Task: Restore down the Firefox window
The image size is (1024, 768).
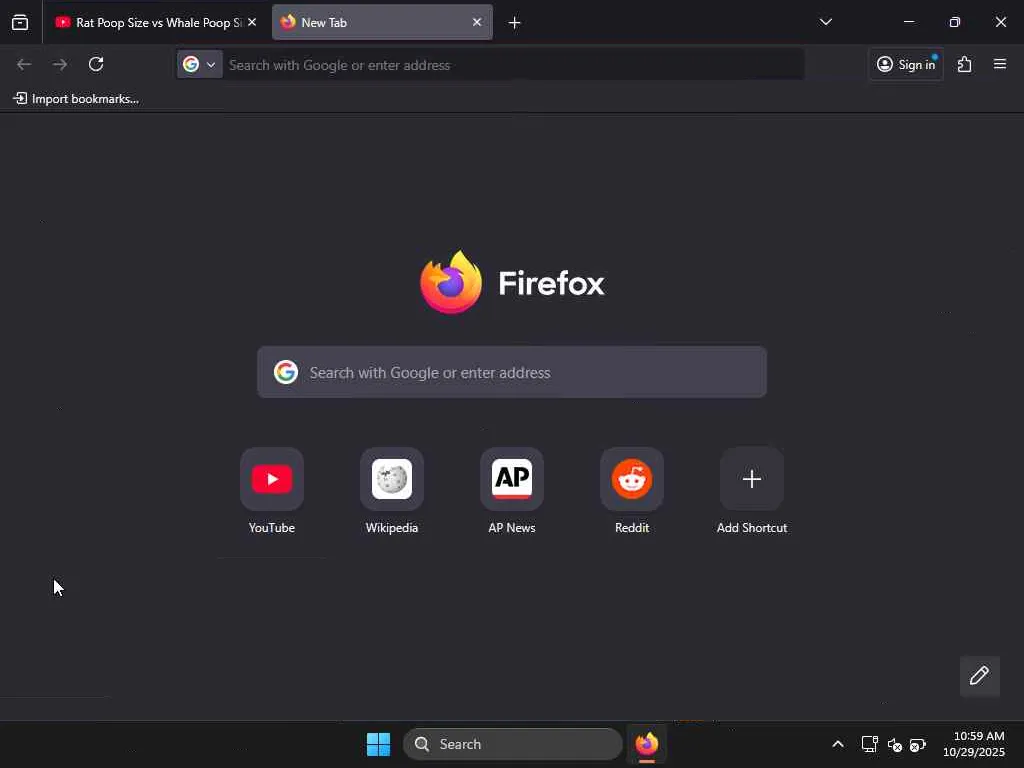Action: [955, 22]
